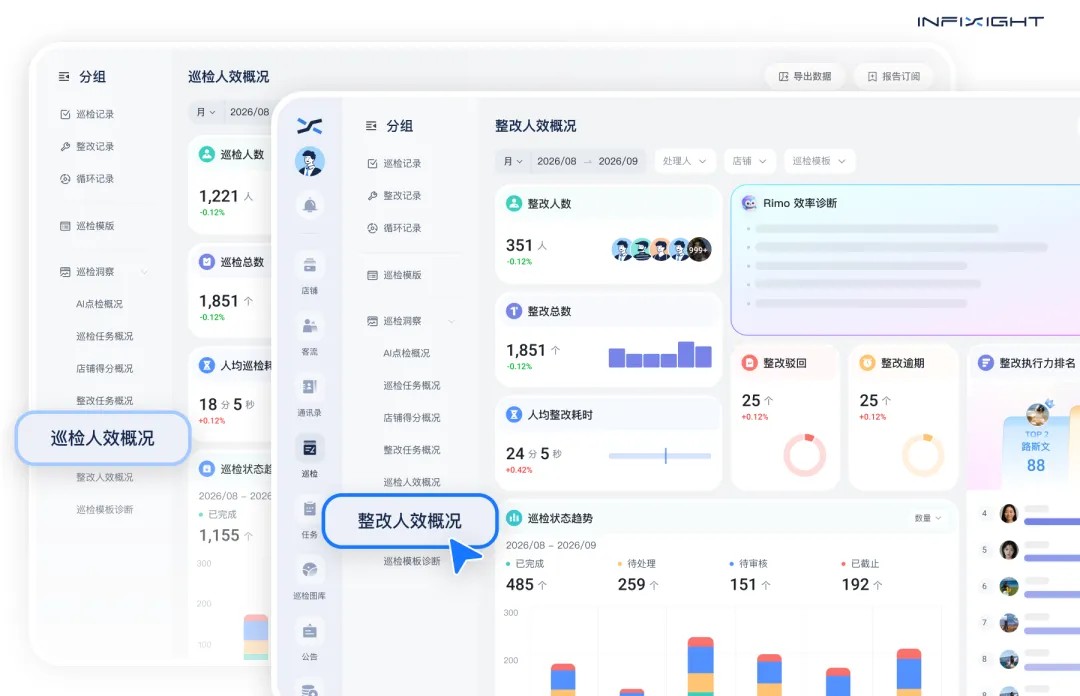Image resolution: width=1080 pixels, height=696 pixels.
Task: Click the 整改执行力排名 icon
Action: [986, 362]
